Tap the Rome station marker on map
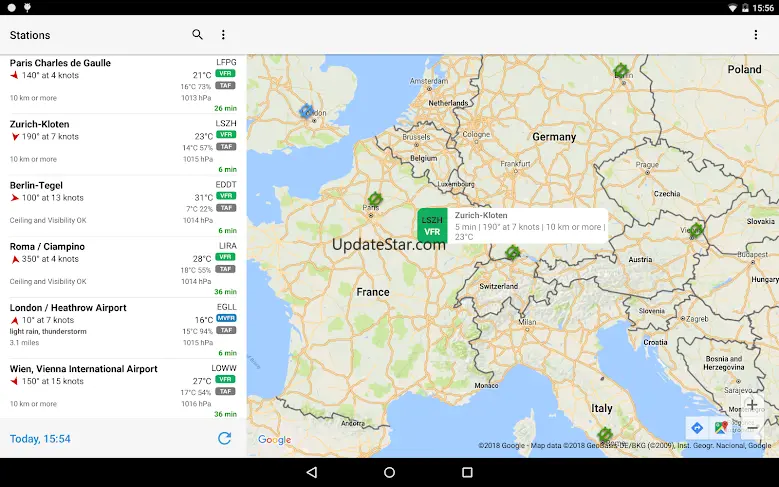Screen dimensions: 779x487 click(x=605, y=435)
